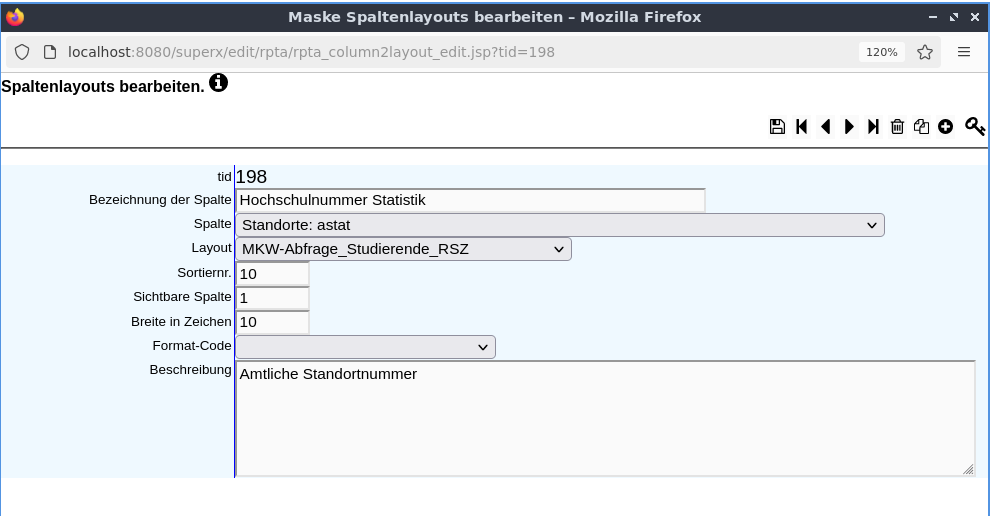Select the Sichtbare Spalte input
990x516 pixels.
tap(273, 297)
